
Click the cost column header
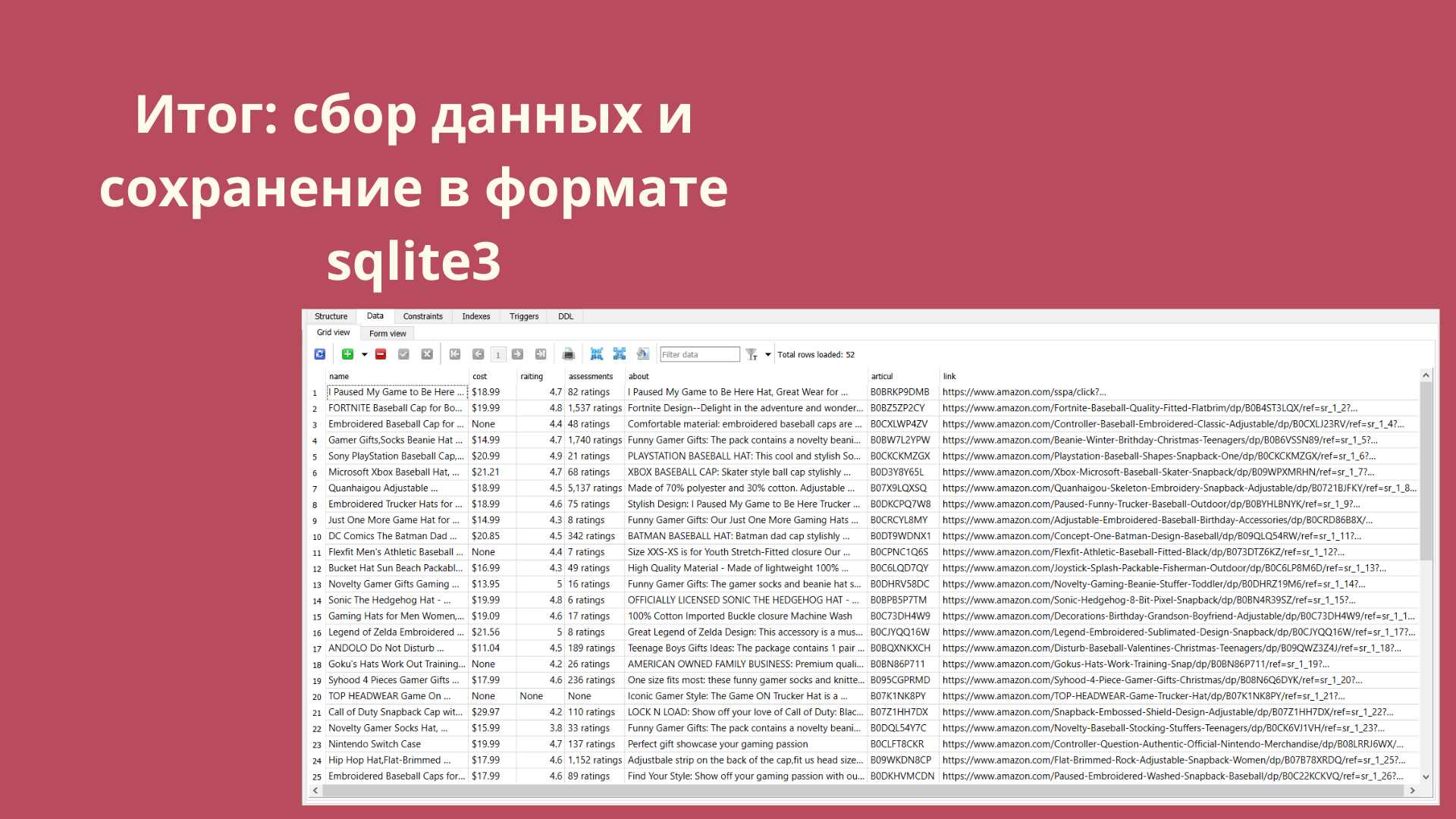[x=480, y=376]
